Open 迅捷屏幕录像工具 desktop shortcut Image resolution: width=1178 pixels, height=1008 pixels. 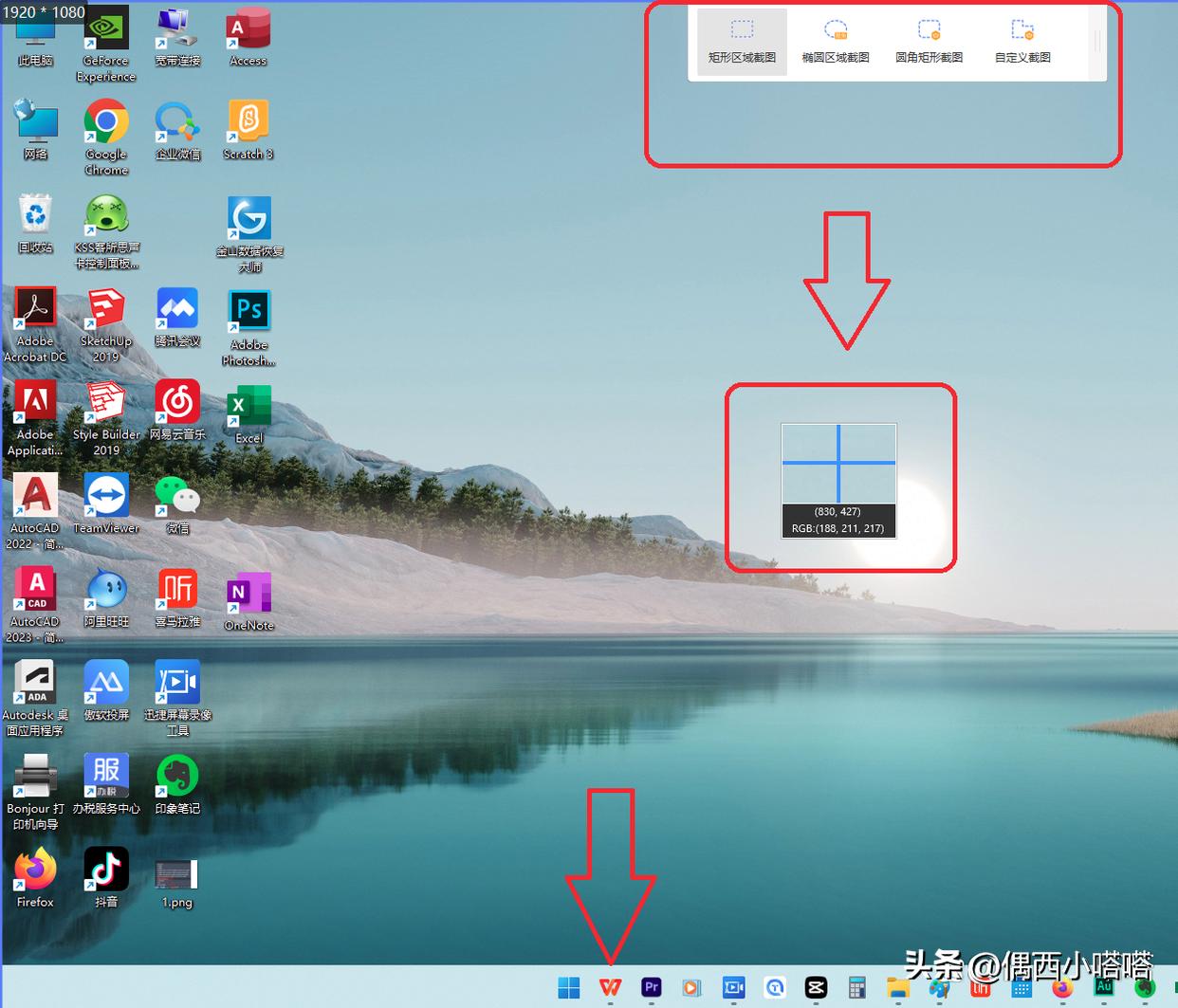tap(177, 698)
